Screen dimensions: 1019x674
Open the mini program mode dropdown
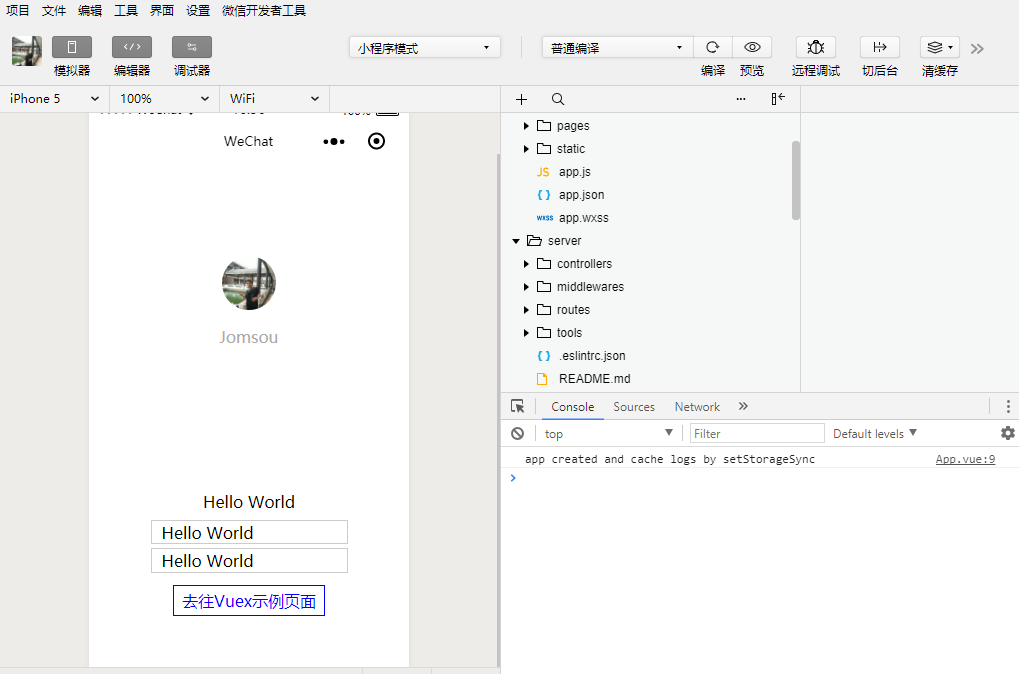425,47
